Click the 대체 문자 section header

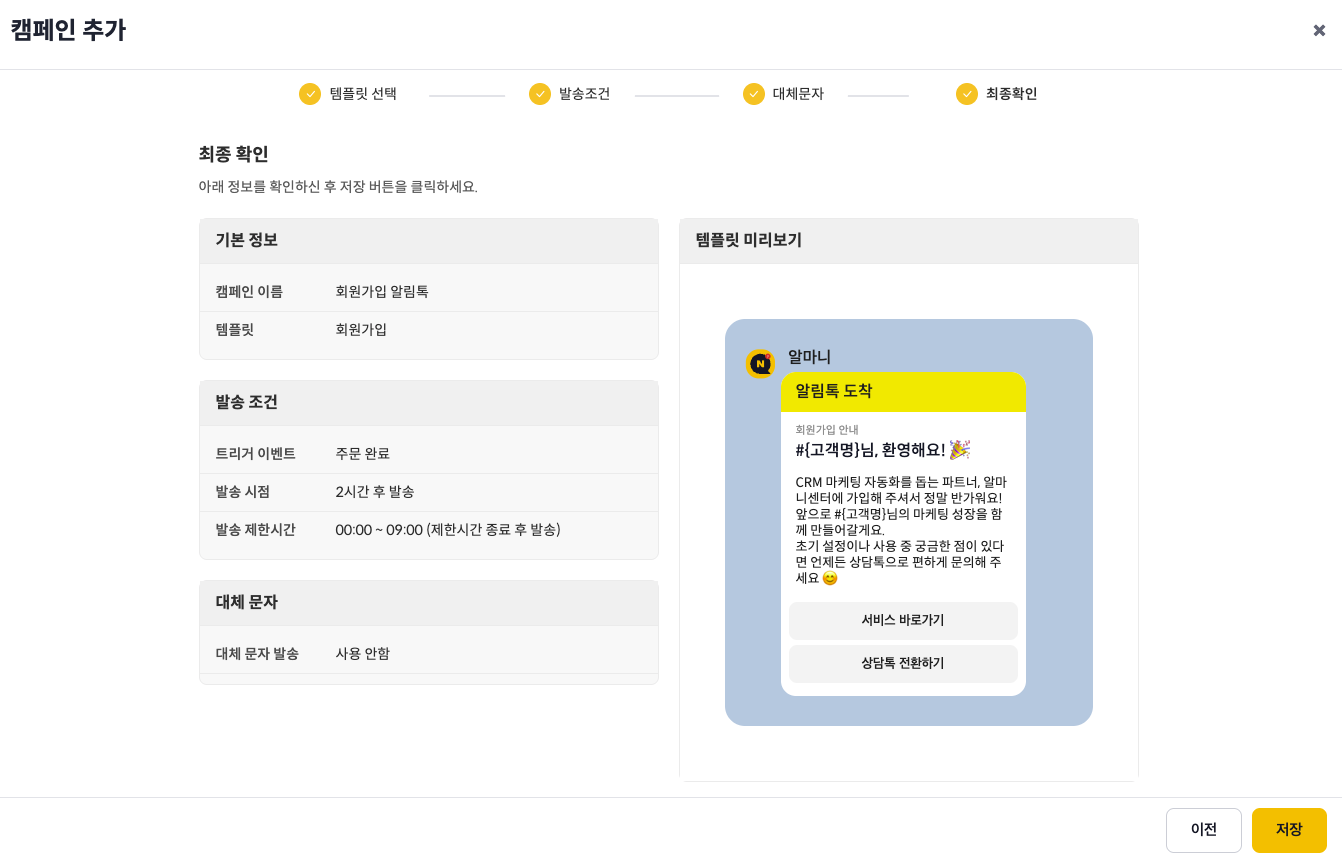click(x=429, y=603)
